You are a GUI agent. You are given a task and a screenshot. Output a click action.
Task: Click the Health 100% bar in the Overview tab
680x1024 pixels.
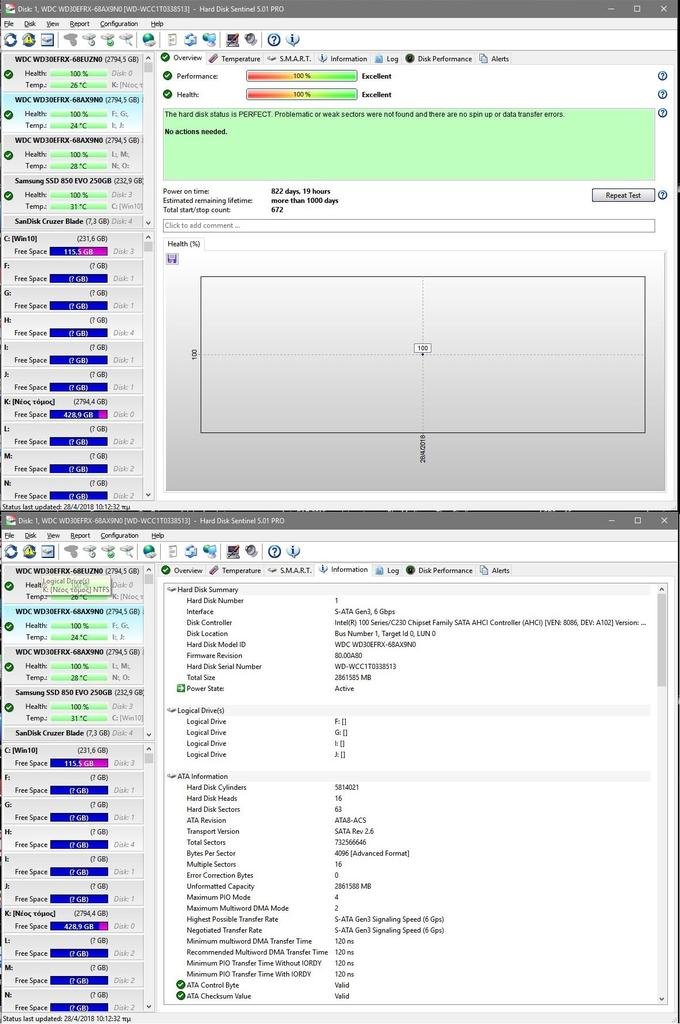coord(301,95)
